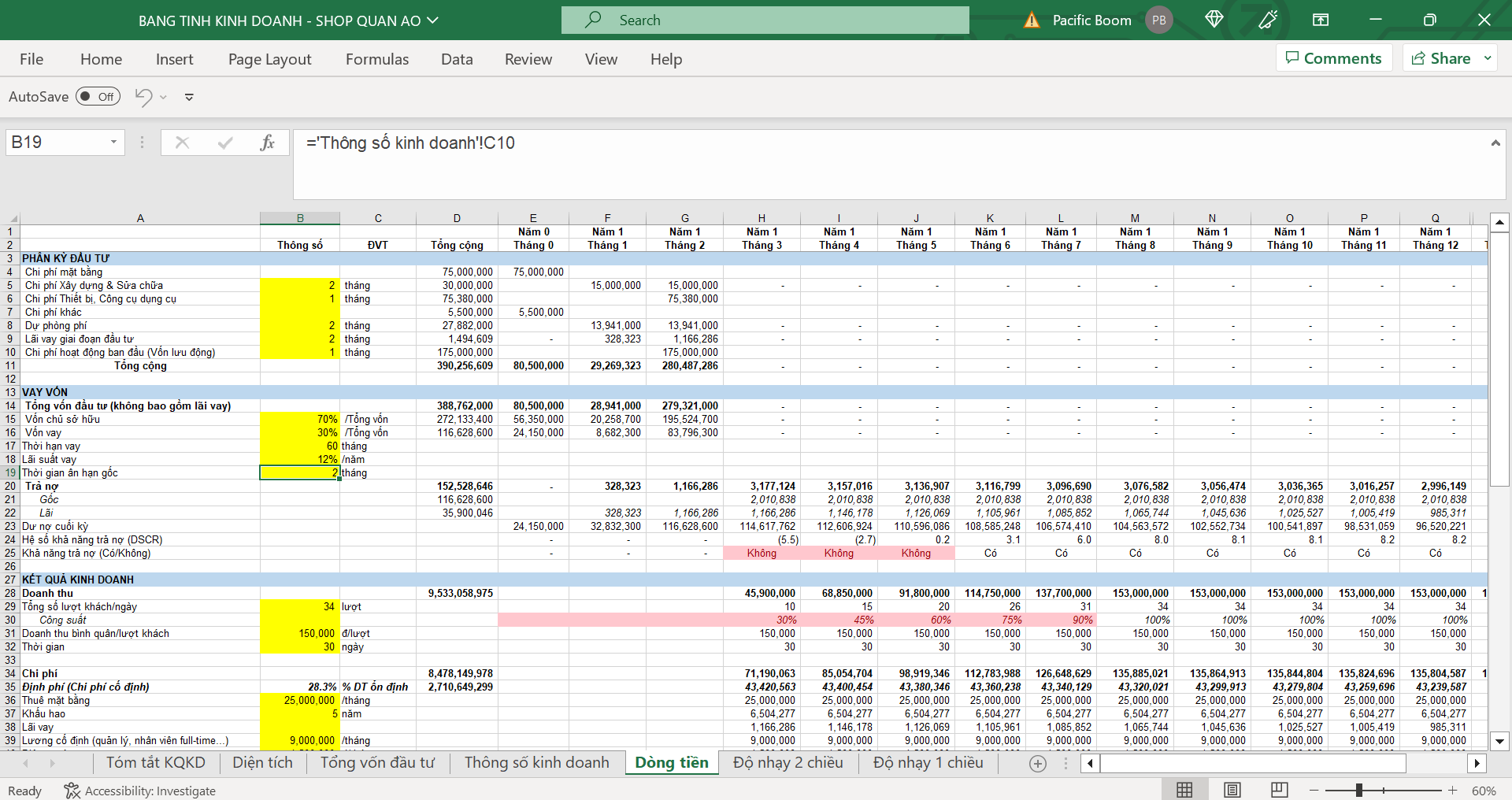Select Normal view in status bar
The image size is (1512, 800).
coord(1184,790)
